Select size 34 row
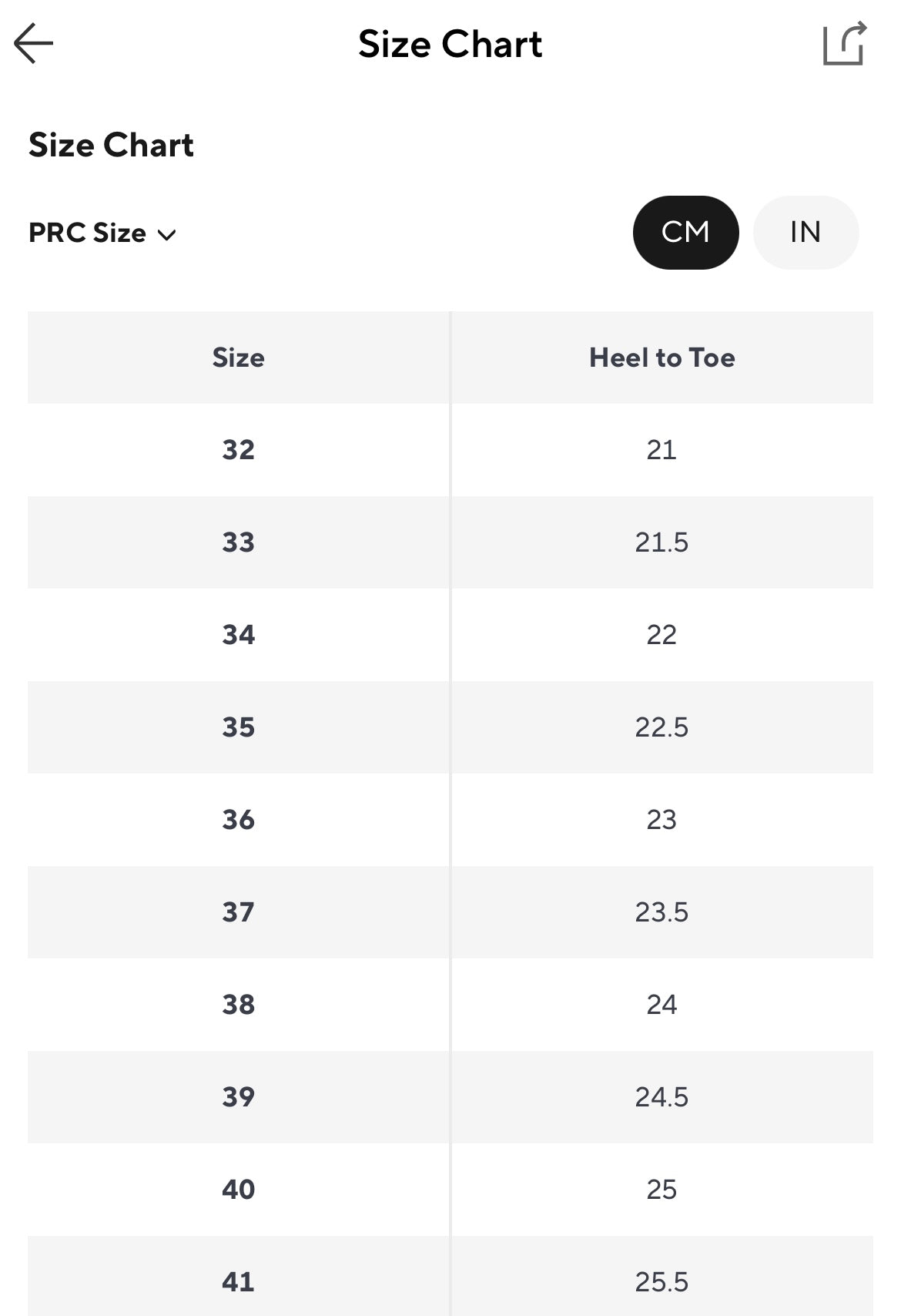Screen dimensions: 901x1316 (239, 635)
